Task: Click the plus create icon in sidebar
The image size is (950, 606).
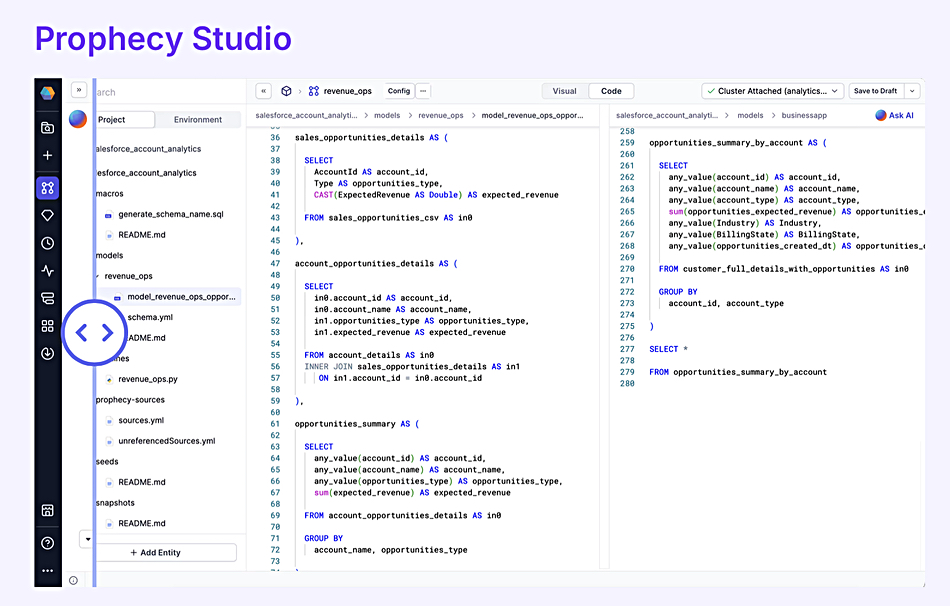Action: pyautogui.click(x=47, y=155)
